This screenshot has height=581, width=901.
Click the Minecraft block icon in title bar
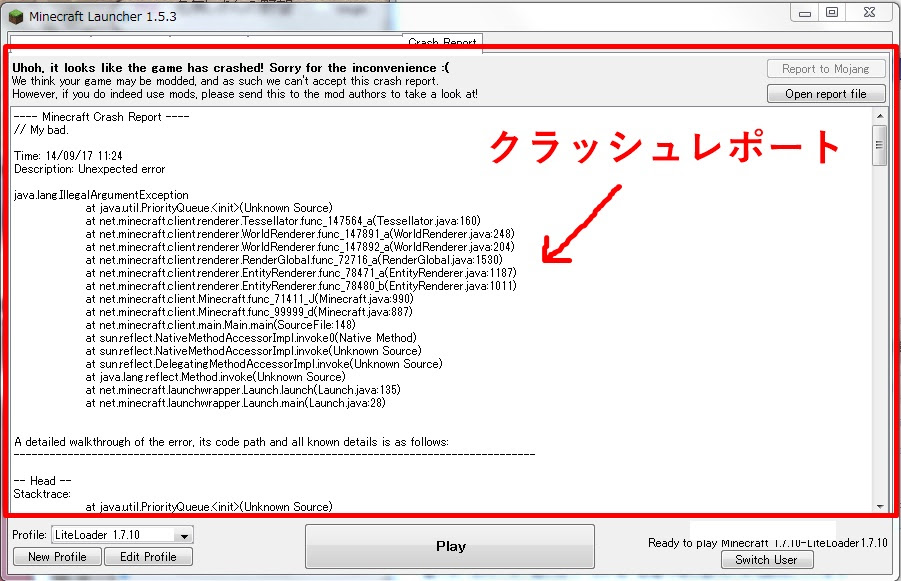(16, 17)
